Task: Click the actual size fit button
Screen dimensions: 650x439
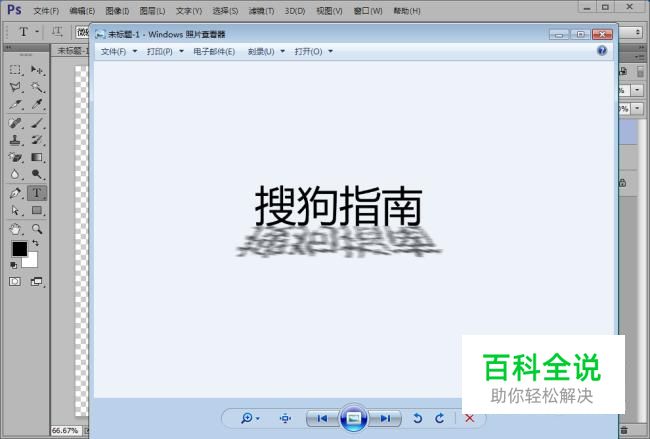Action: 285,418
